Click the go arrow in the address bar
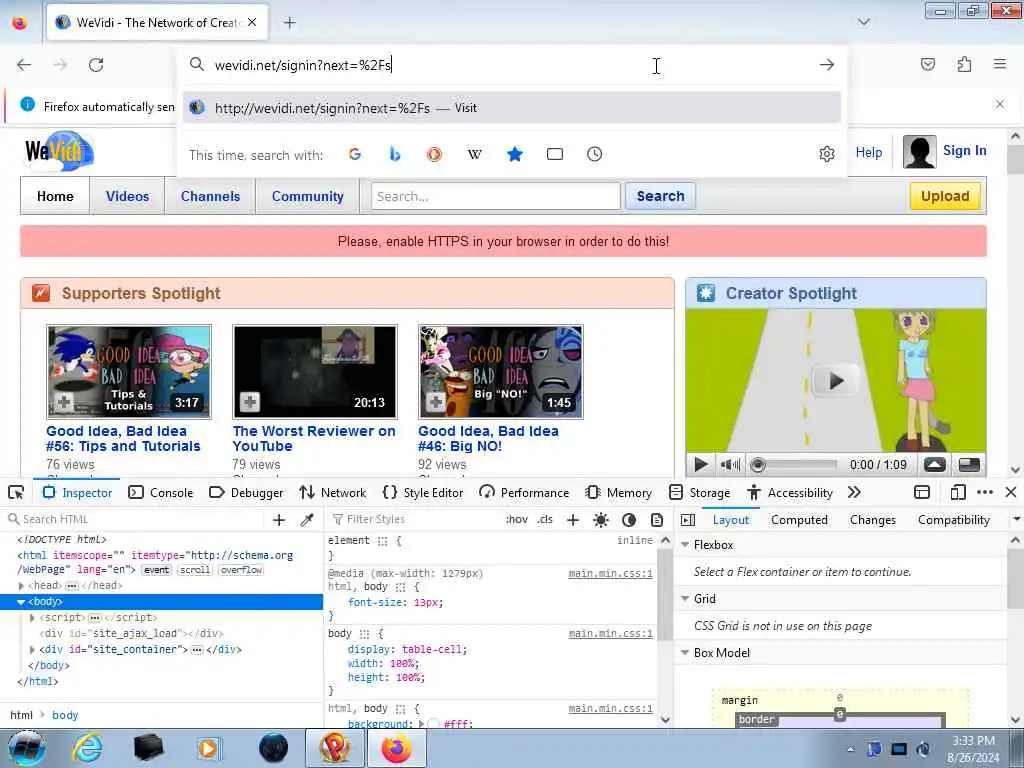This screenshot has height=768, width=1024. pyautogui.click(x=827, y=65)
